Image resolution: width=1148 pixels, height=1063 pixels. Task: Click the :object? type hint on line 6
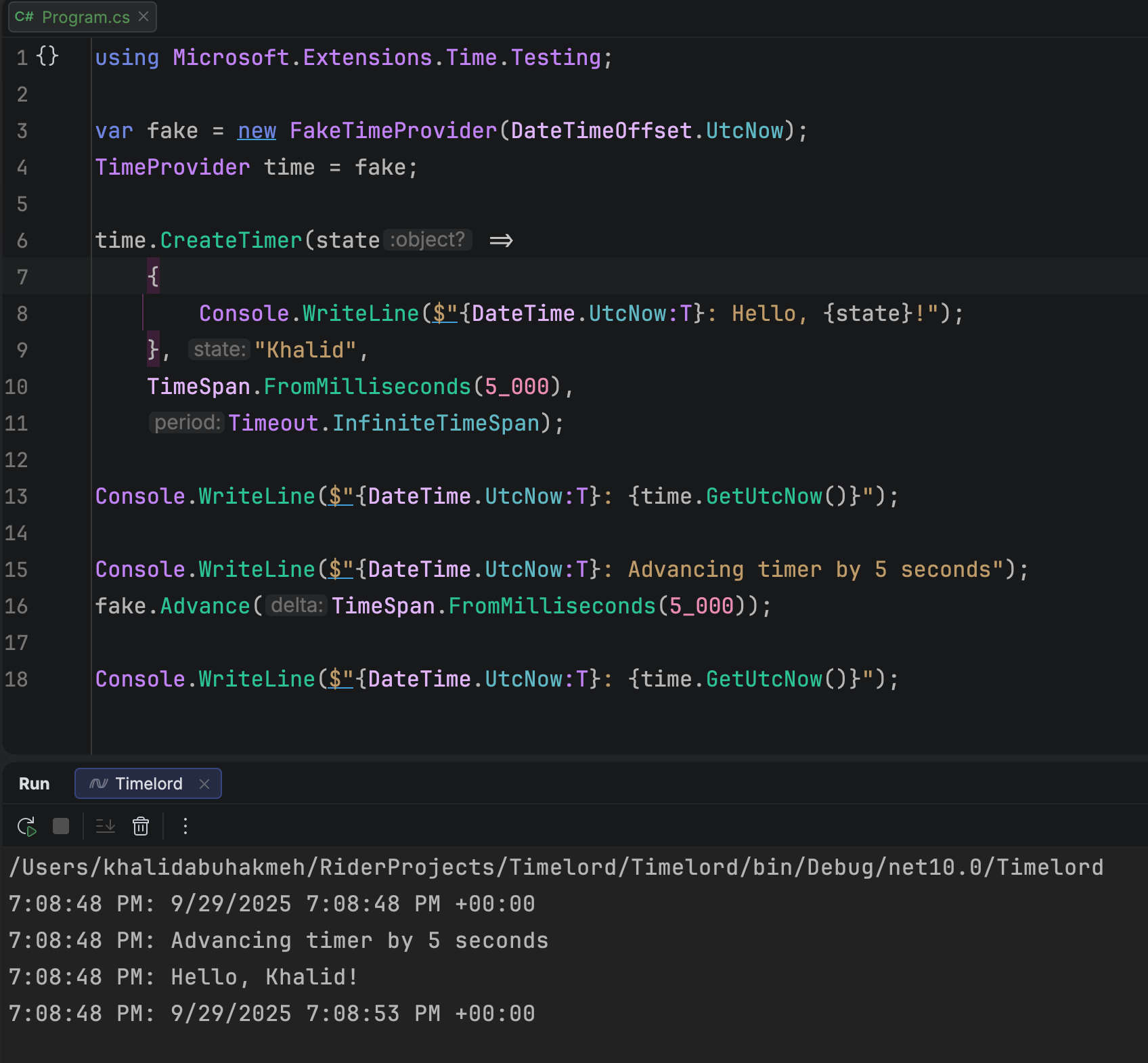click(x=427, y=240)
